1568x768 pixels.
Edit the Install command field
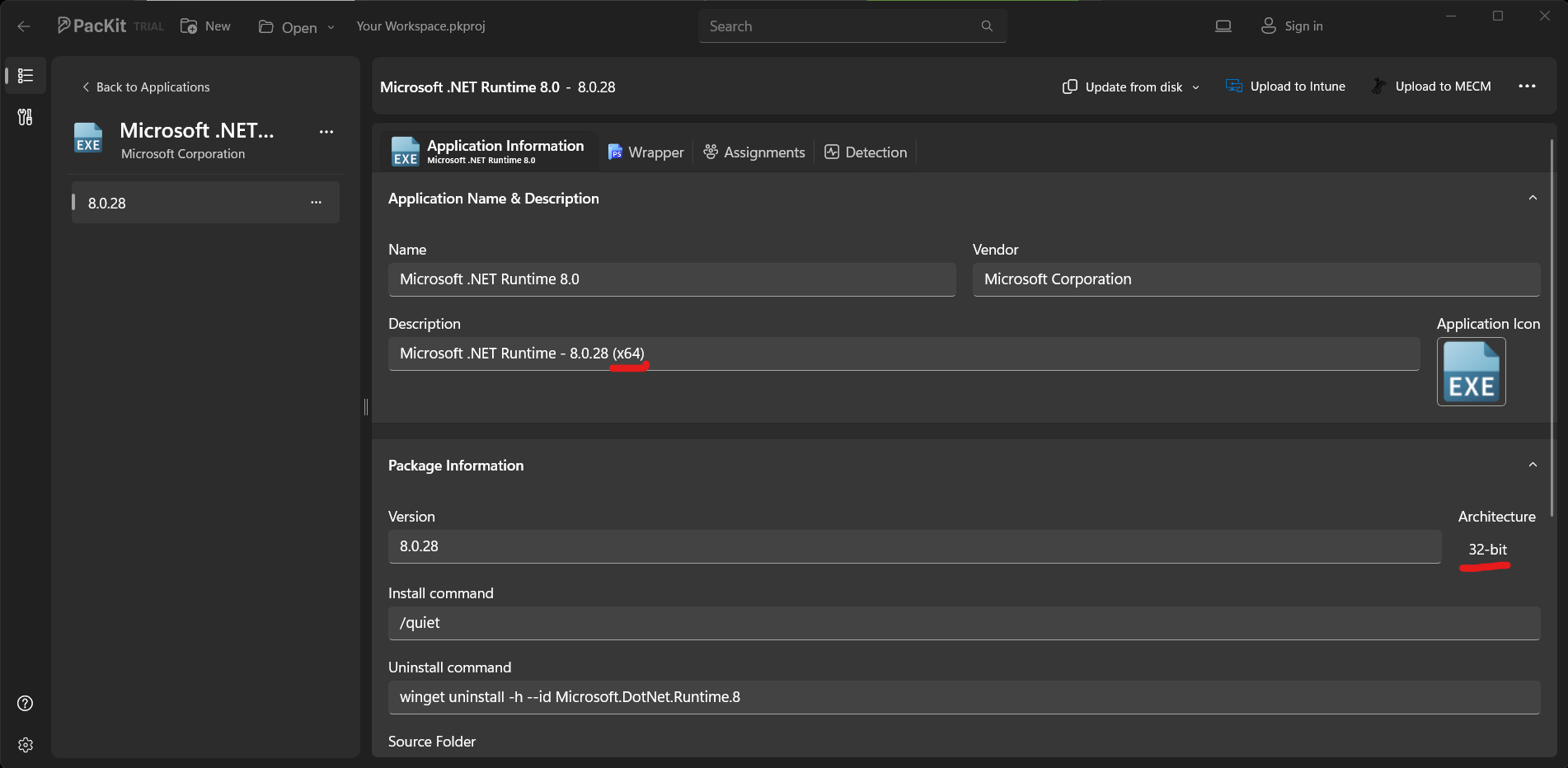tap(965, 623)
